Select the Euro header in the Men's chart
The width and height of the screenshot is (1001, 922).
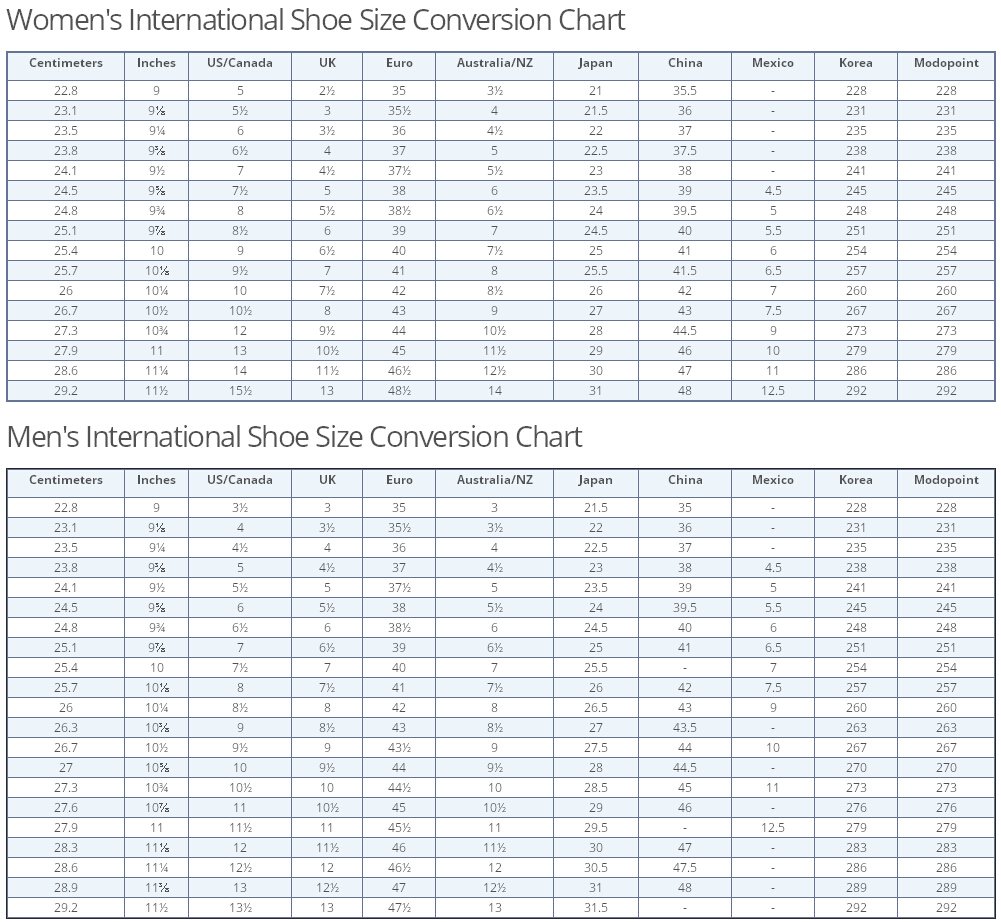click(x=399, y=480)
